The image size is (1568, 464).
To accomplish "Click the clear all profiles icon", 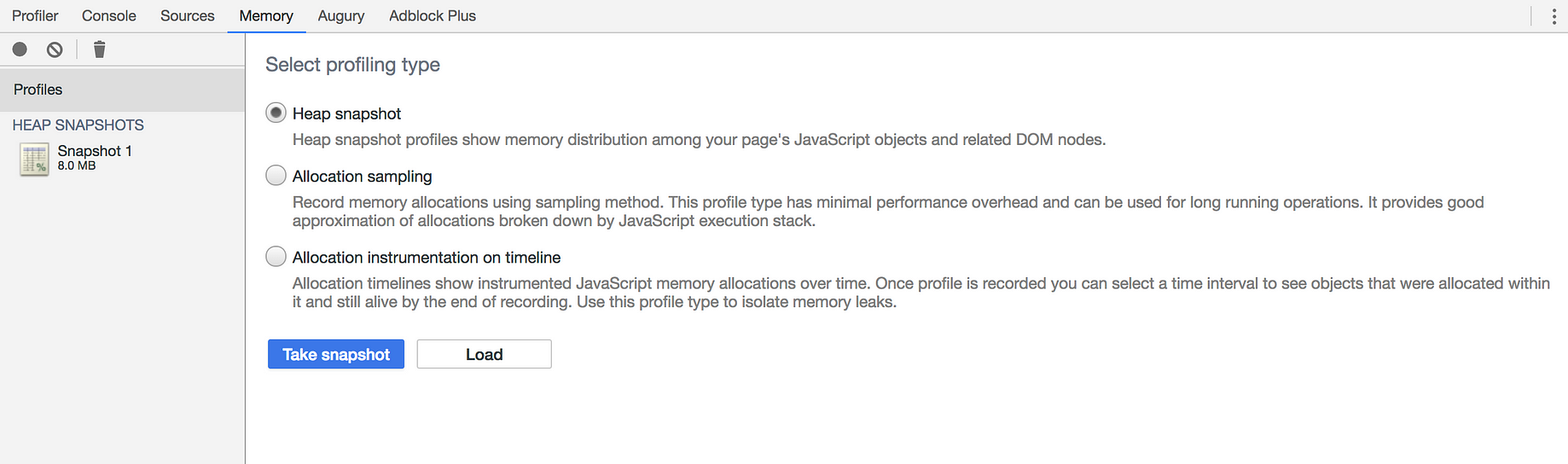I will pos(55,49).
